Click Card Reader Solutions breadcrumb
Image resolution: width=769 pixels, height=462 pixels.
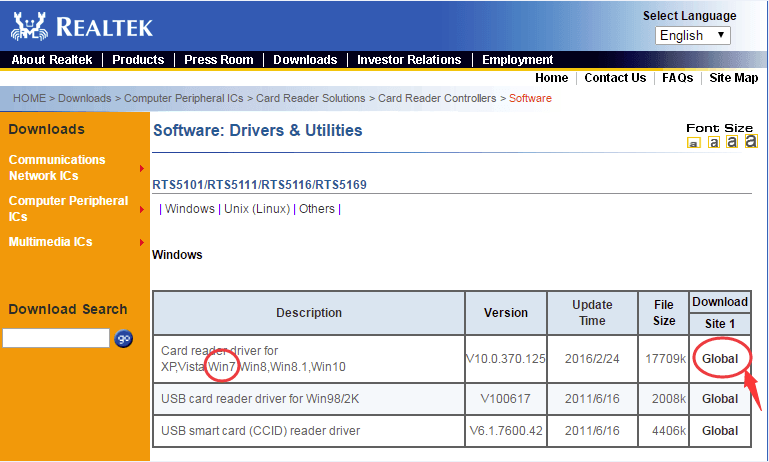[310, 98]
